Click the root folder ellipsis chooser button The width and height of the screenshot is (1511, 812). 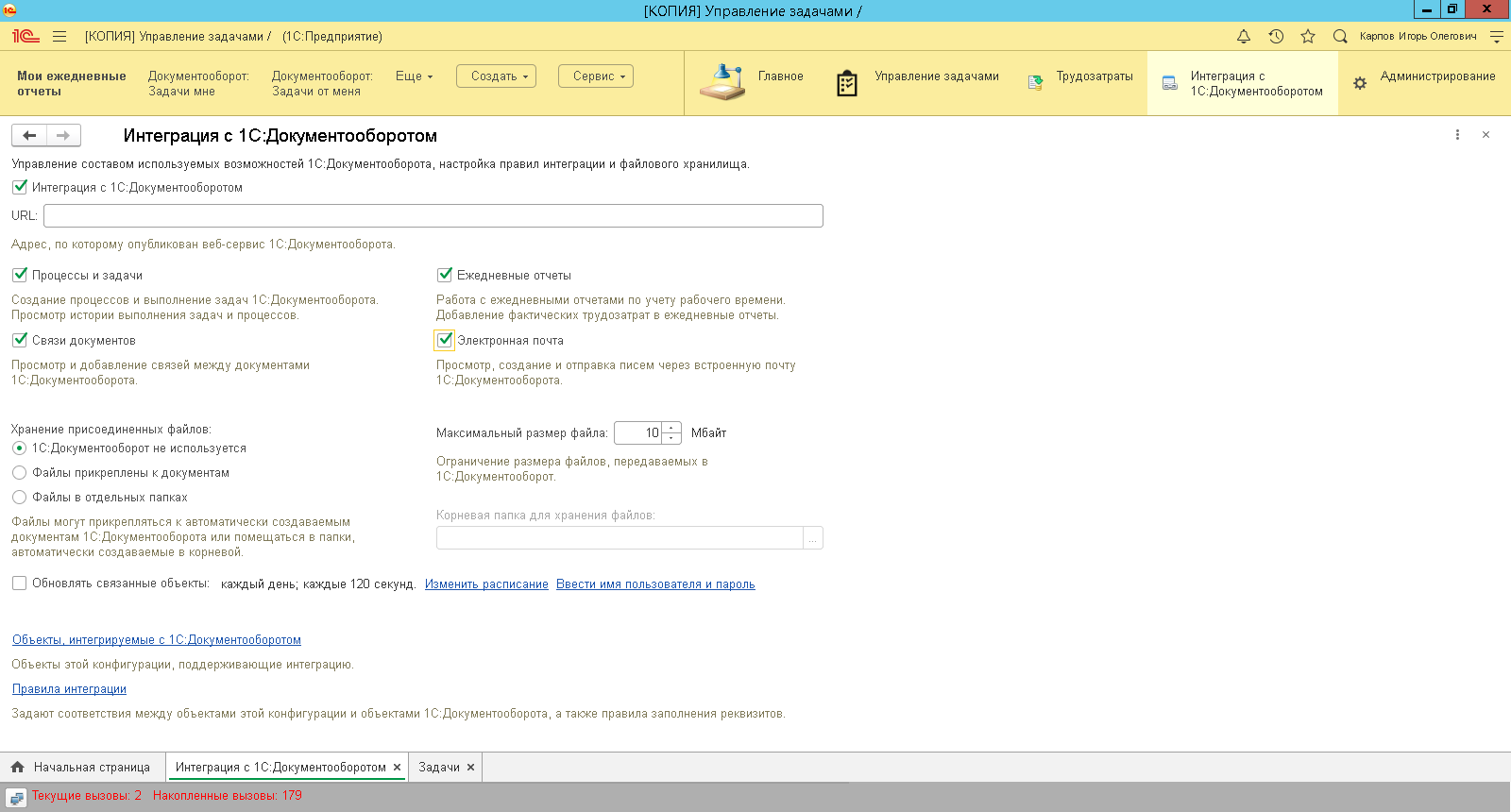click(x=813, y=538)
